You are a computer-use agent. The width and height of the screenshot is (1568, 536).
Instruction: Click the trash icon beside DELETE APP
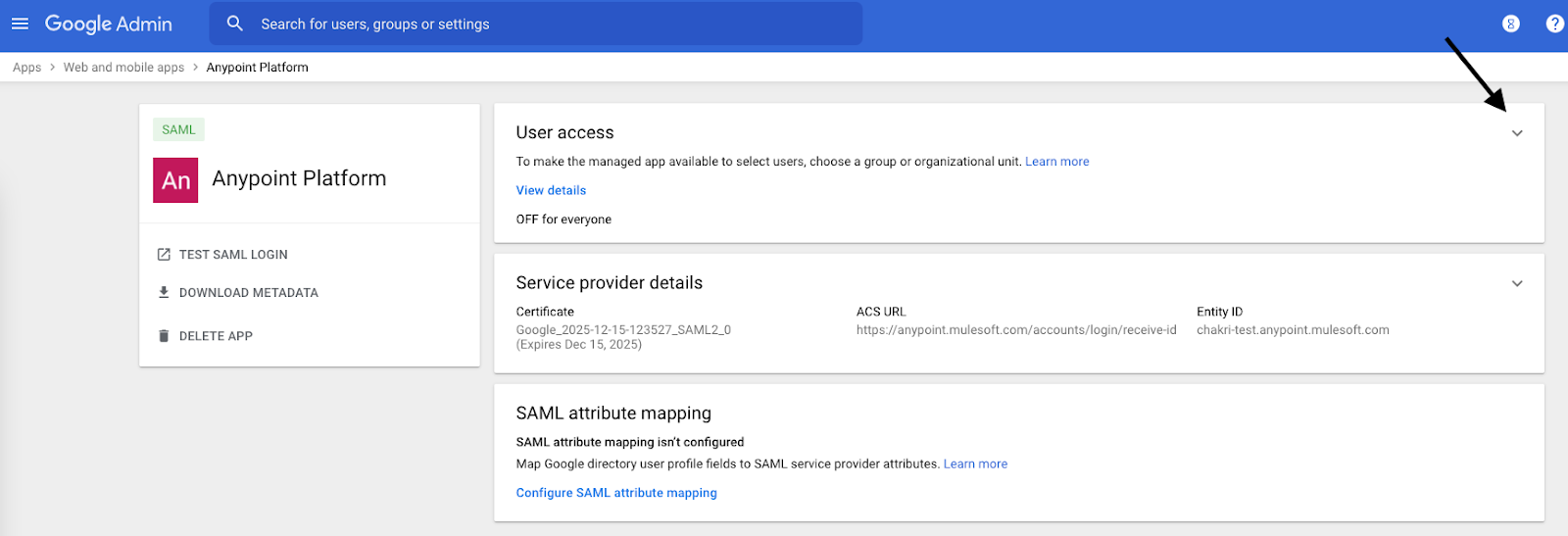(164, 336)
